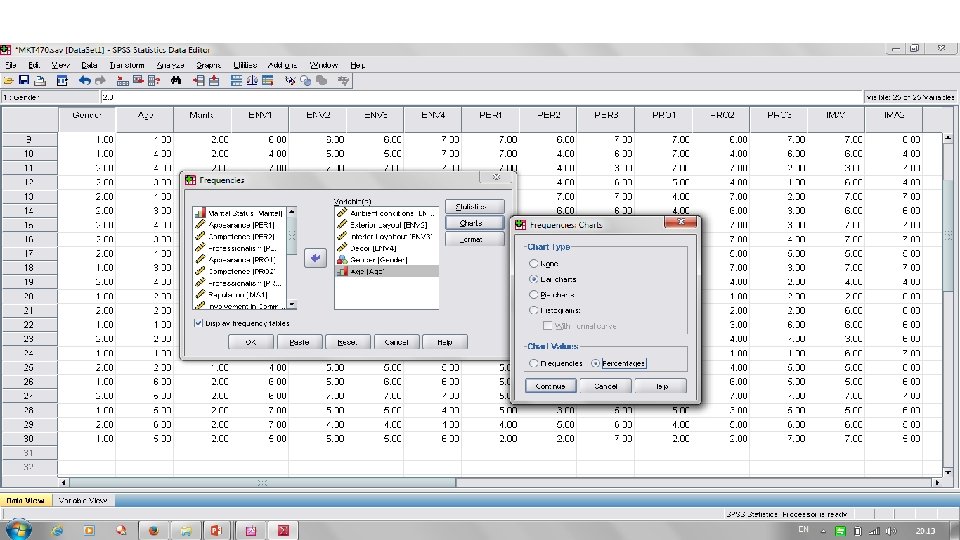Select the Pie charts radio button
960x540 pixels.
[x=534, y=295]
